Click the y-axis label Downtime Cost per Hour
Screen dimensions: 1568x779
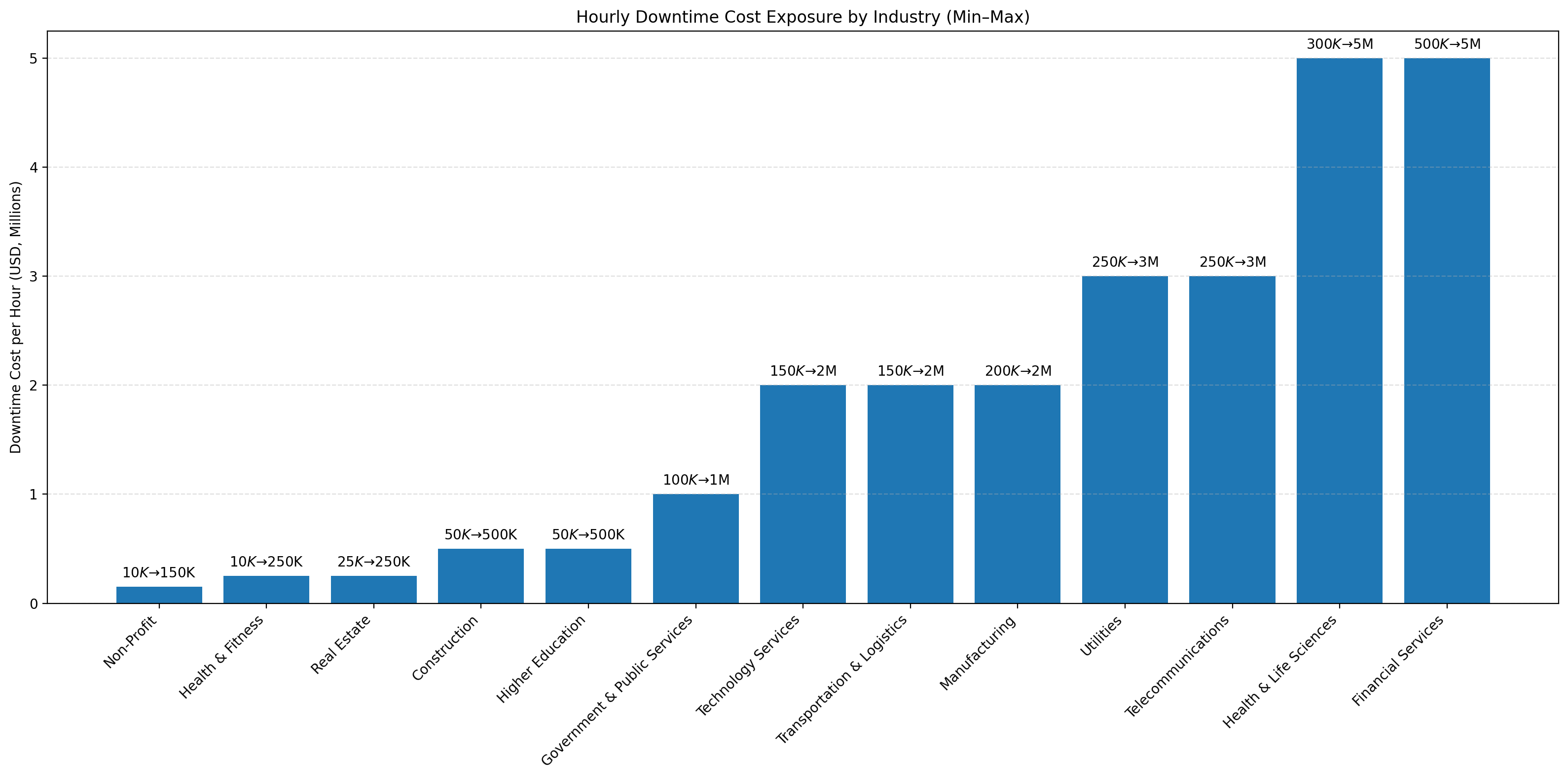pos(16,317)
